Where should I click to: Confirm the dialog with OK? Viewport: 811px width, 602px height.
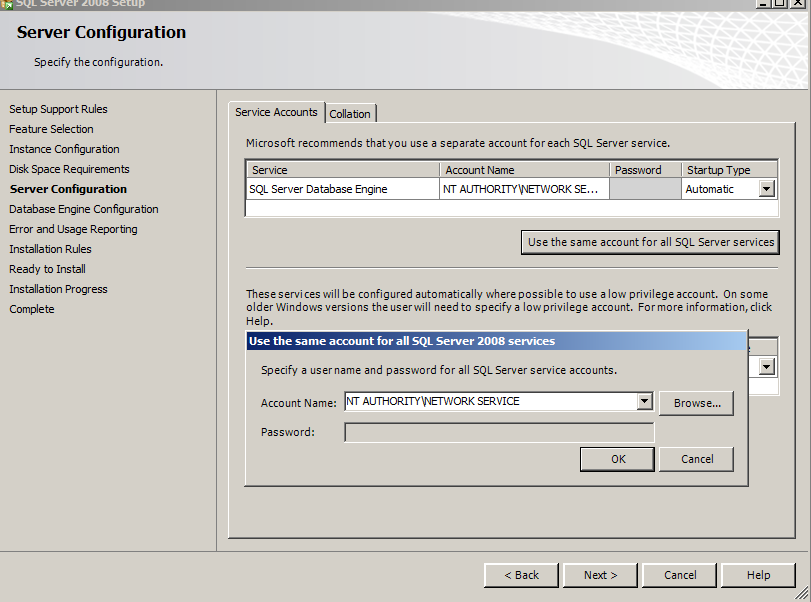(x=618, y=459)
